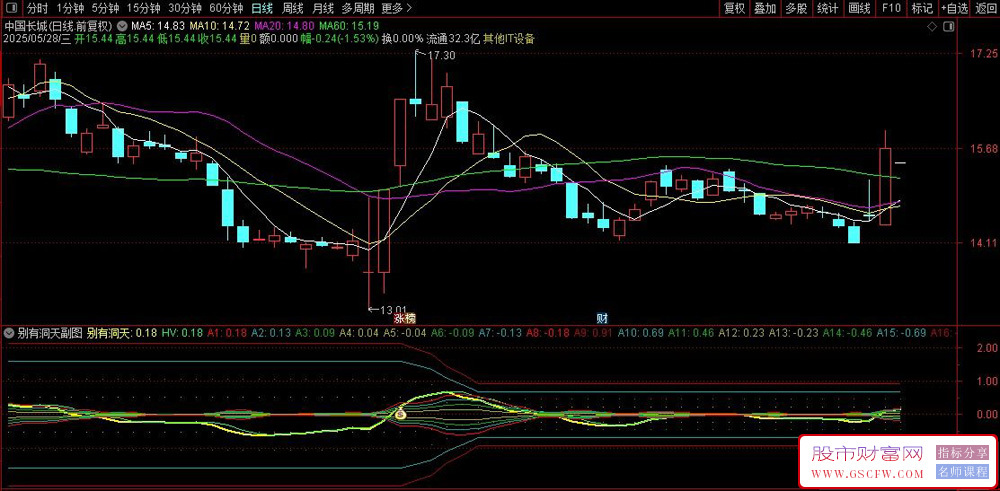
Task: Expand the 更多 periods menu
Action: pos(397,8)
